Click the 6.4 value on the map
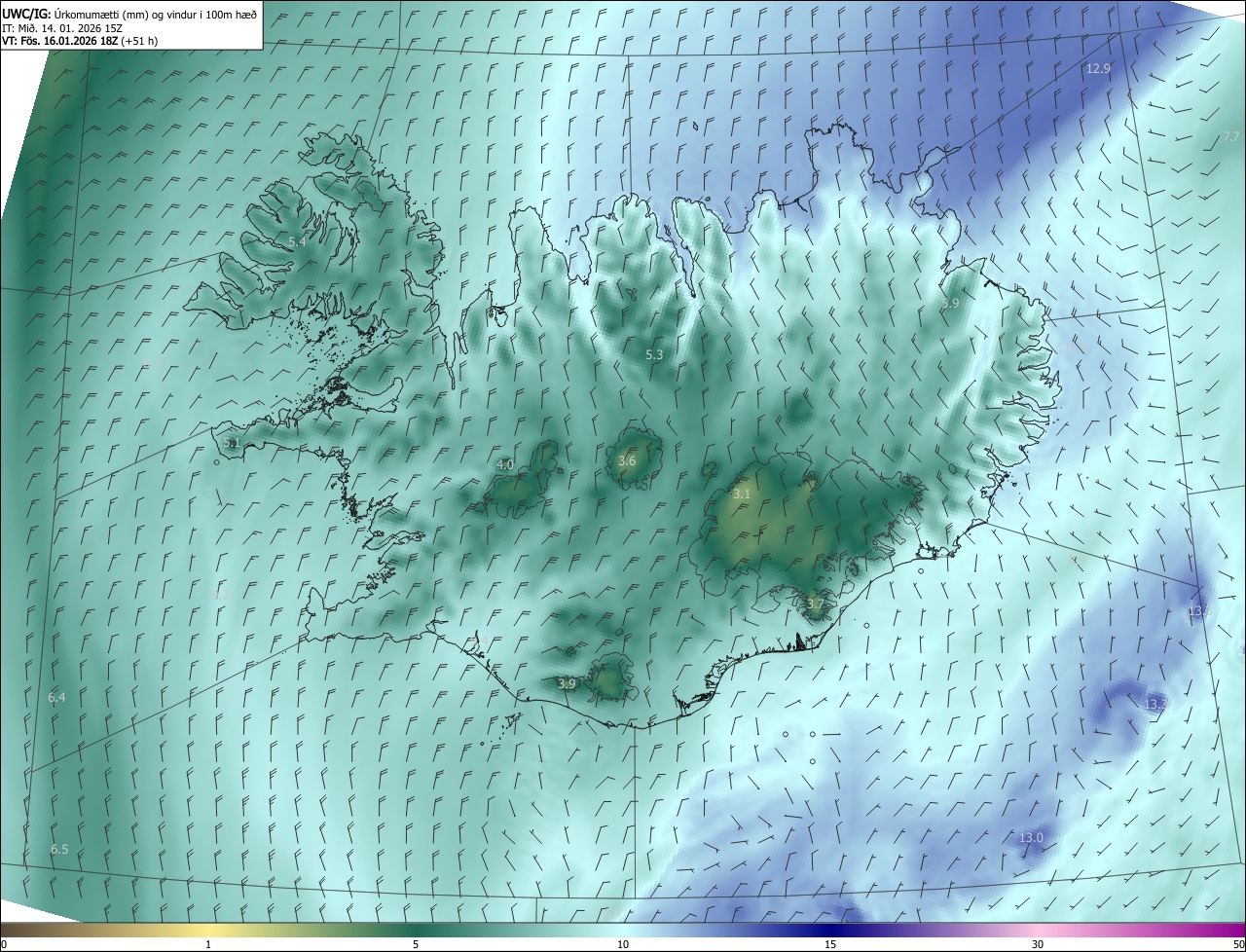The image size is (1246, 952). coord(56,698)
